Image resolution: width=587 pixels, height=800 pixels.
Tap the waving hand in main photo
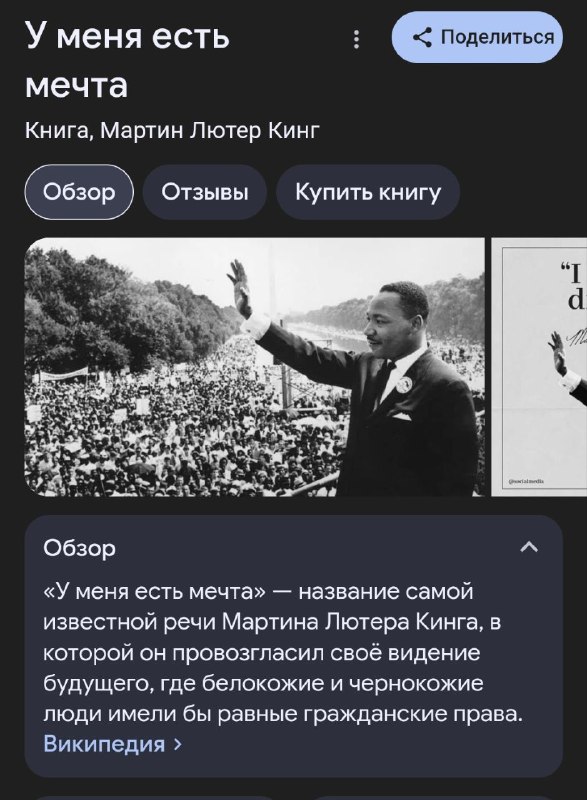pyautogui.click(x=239, y=287)
